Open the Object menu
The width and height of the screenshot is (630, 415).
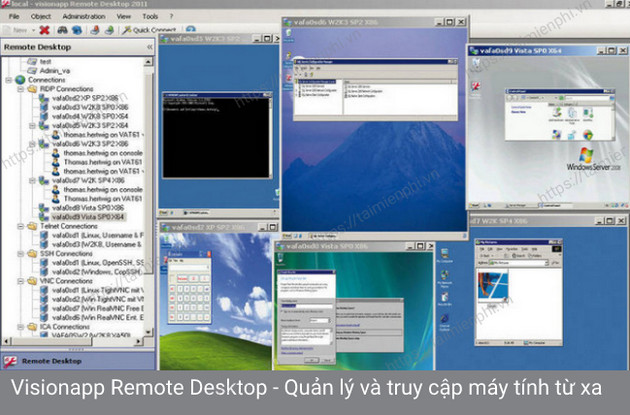coord(41,16)
